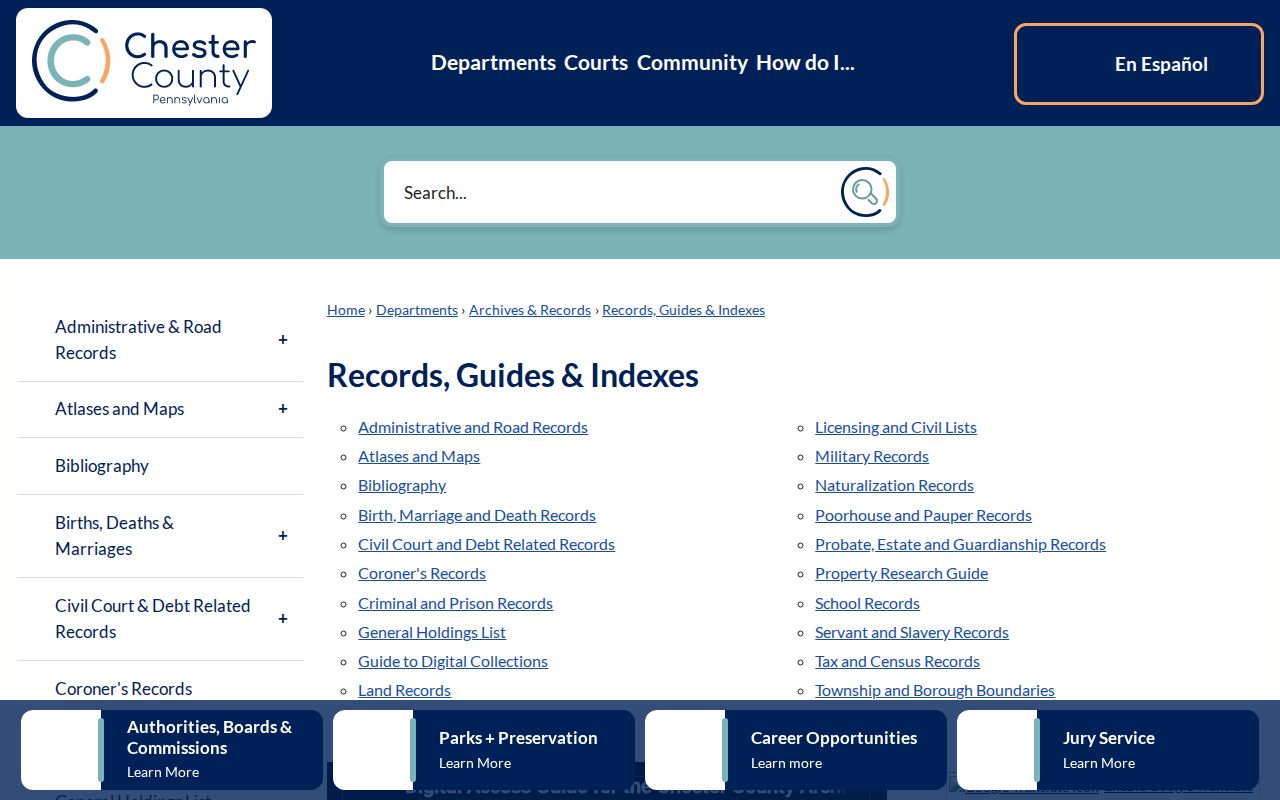1280x800 pixels.
Task: Open Property Research Guide link
Action: coord(901,573)
